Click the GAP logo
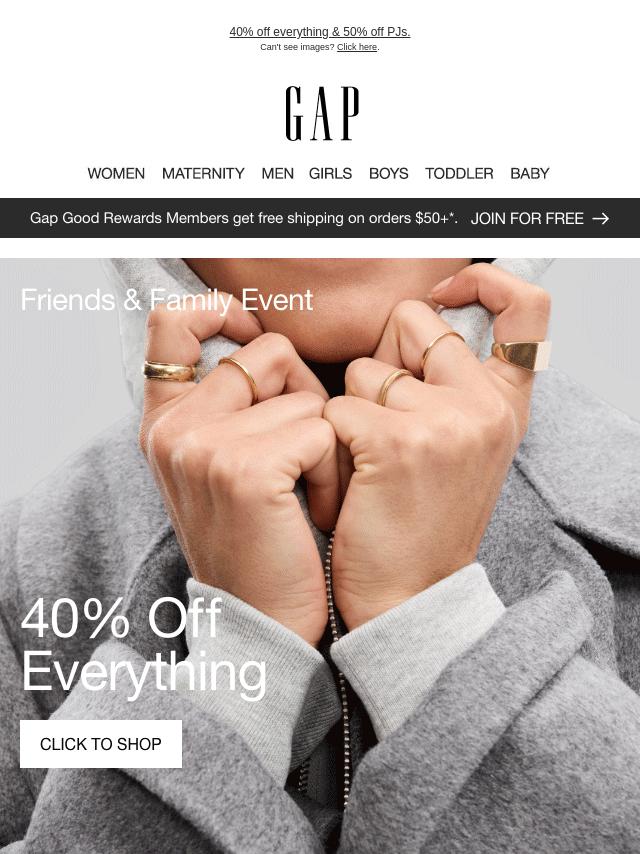 (x=322, y=113)
